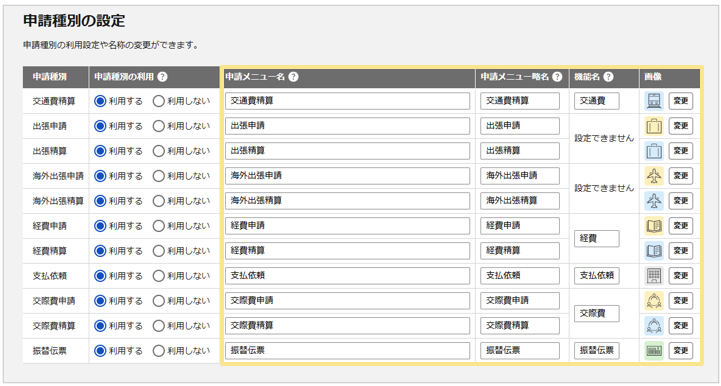Click 変更 button in 支払依頼 row
The image size is (721, 386).
coord(681,276)
